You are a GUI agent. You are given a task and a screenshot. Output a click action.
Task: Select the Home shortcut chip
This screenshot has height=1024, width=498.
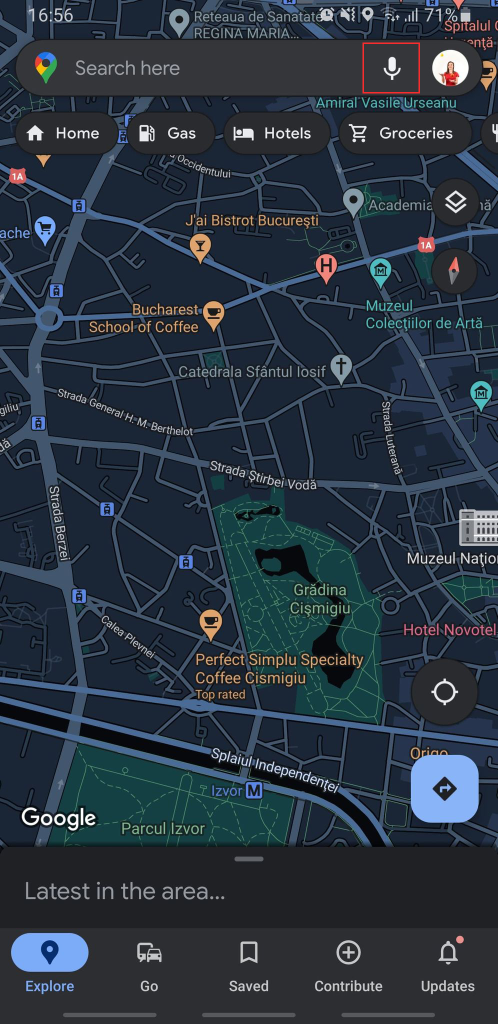[66, 133]
